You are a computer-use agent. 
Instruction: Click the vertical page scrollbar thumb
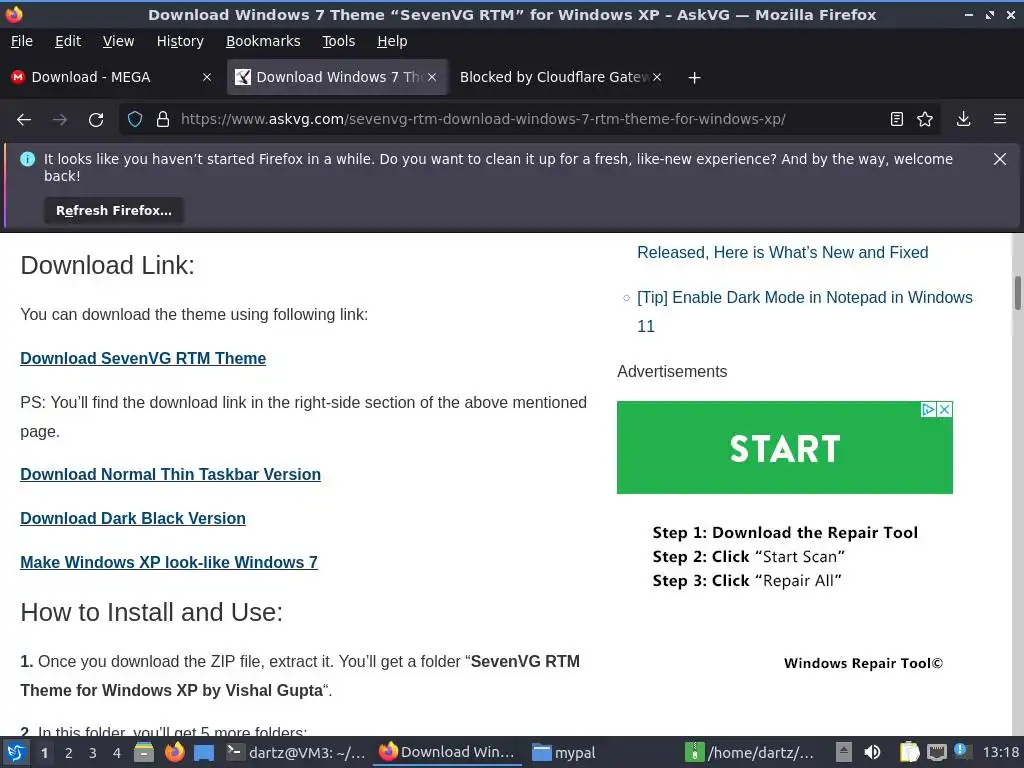[x=1017, y=293]
